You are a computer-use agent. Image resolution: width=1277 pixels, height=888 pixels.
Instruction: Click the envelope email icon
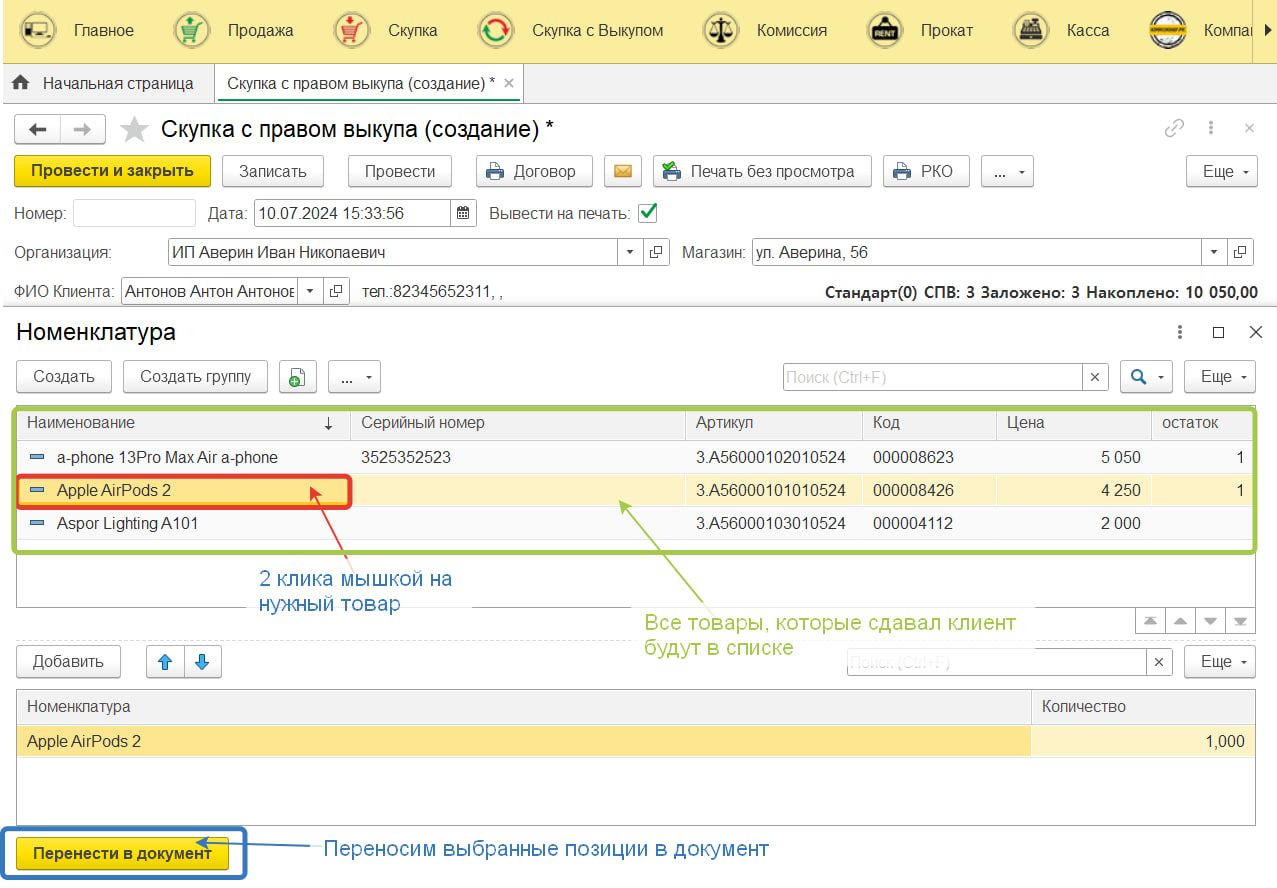622,171
